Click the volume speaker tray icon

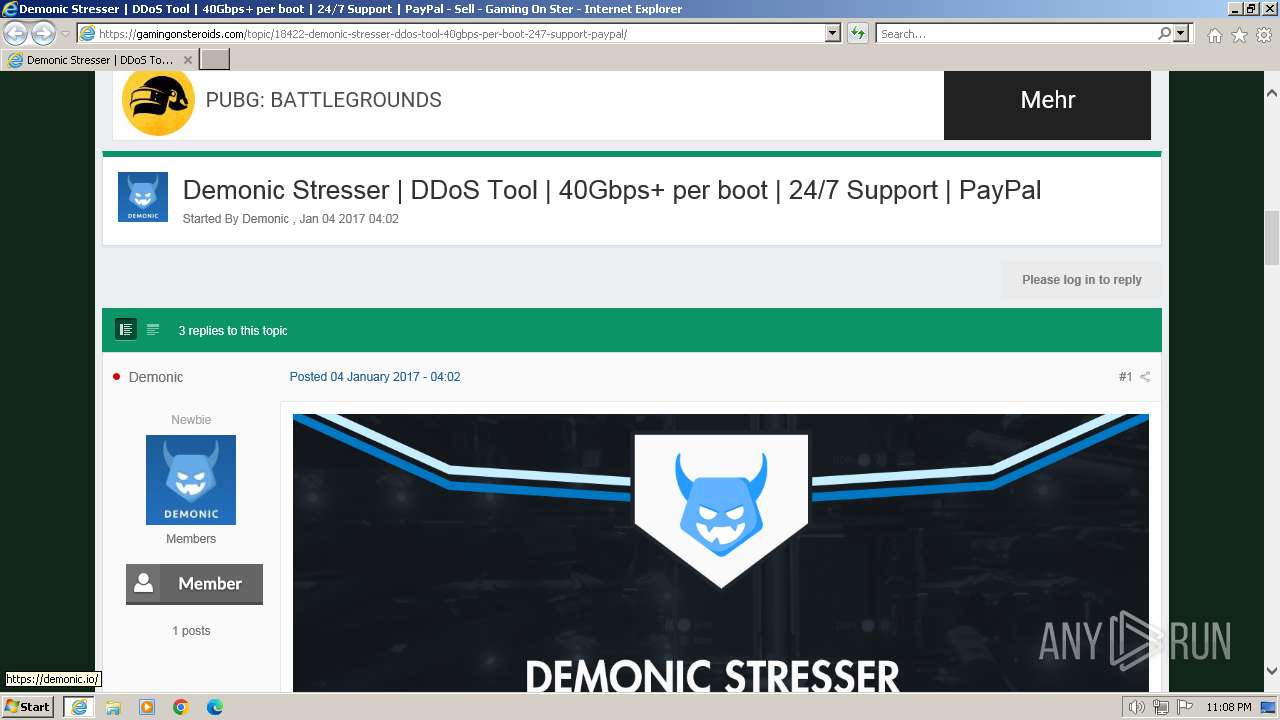coord(1137,708)
